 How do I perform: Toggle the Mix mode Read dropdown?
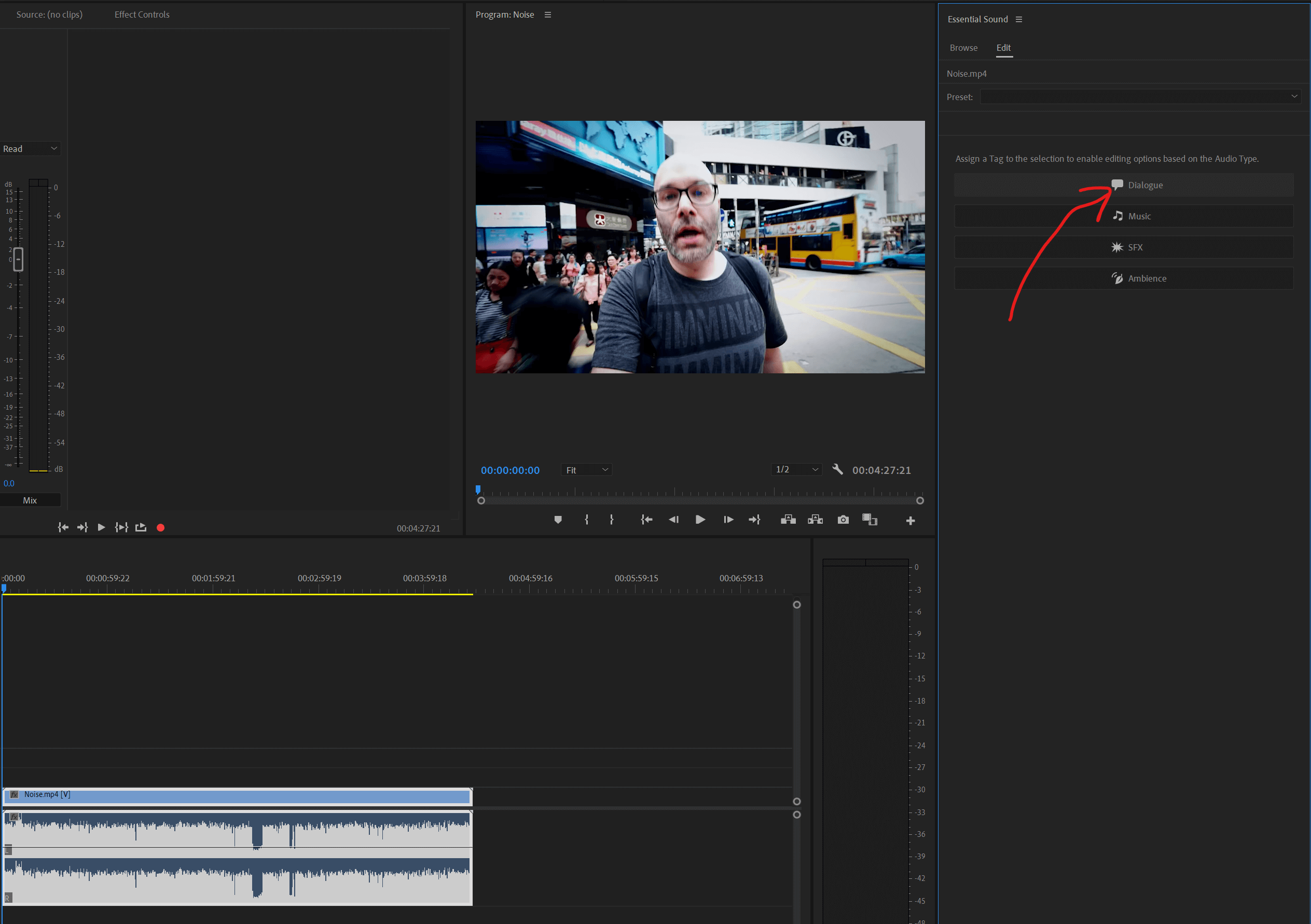(x=31, y=148)
